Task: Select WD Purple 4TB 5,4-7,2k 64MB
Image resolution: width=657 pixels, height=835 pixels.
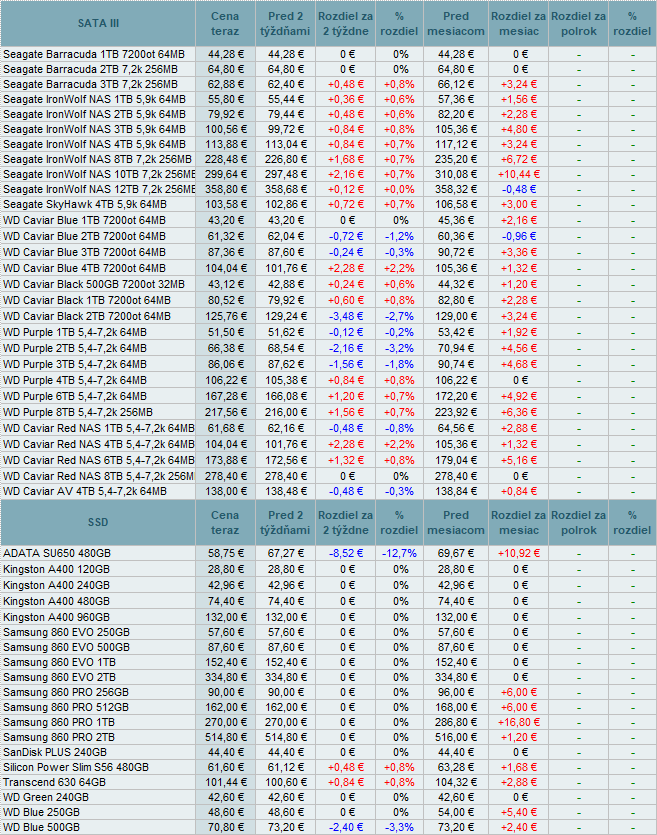Action: click(x=75, y=380)
